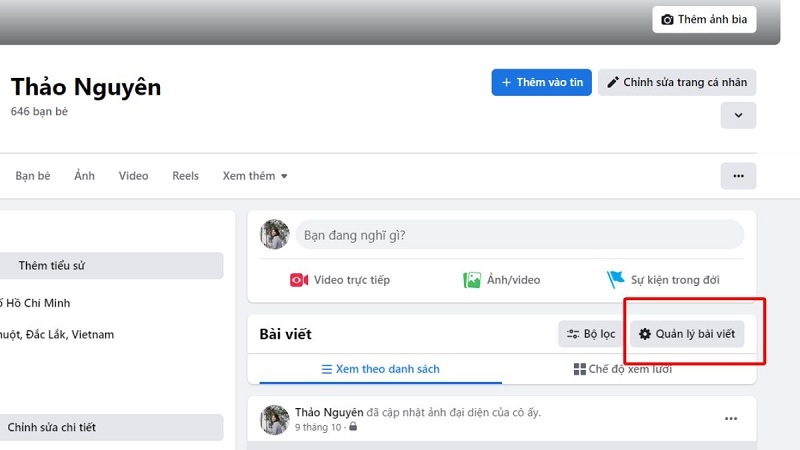Open Thảo Nguyên name link in post

pos(329,412)
